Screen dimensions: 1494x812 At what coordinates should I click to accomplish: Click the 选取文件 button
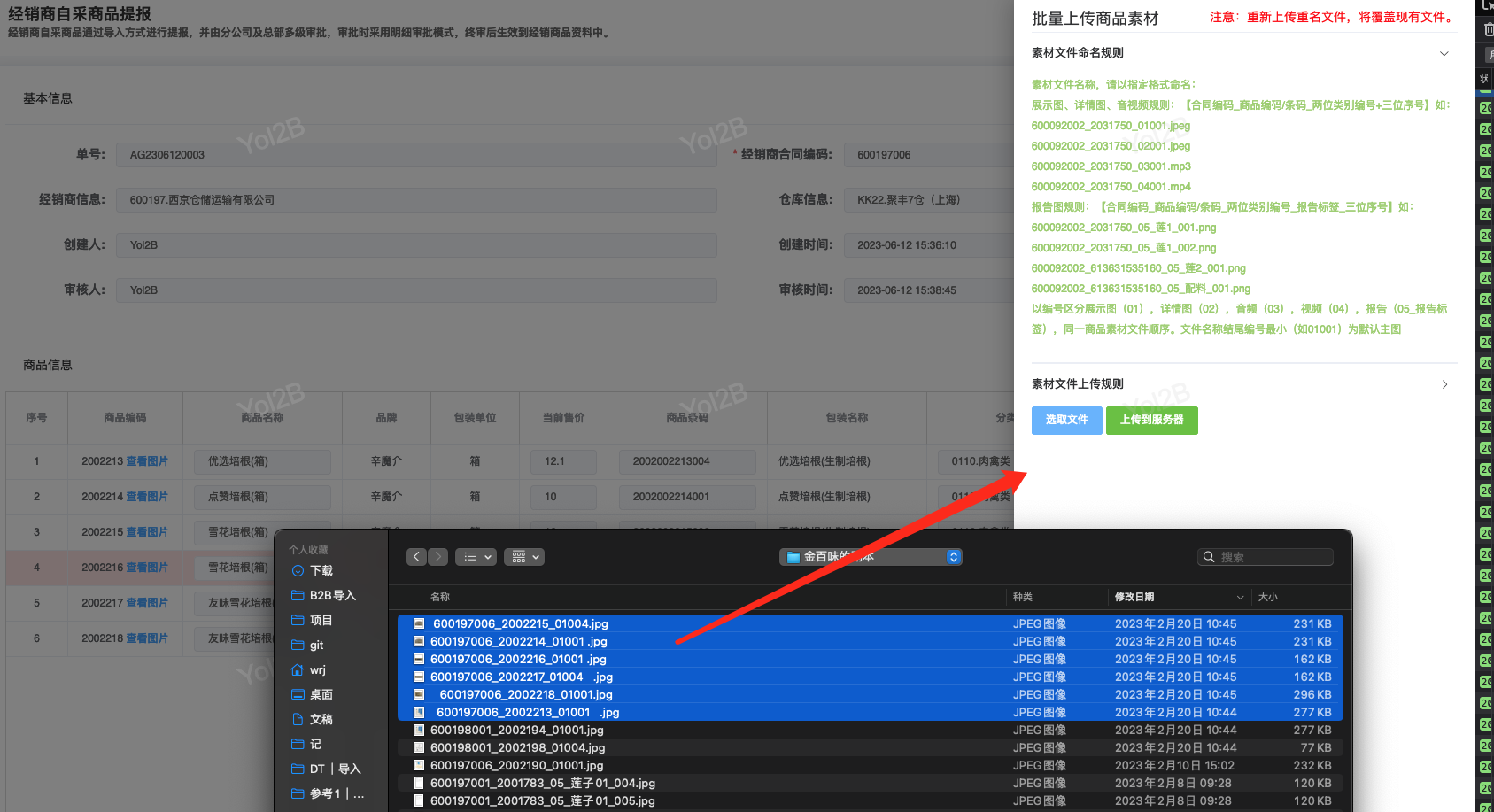click(1067, 421)
